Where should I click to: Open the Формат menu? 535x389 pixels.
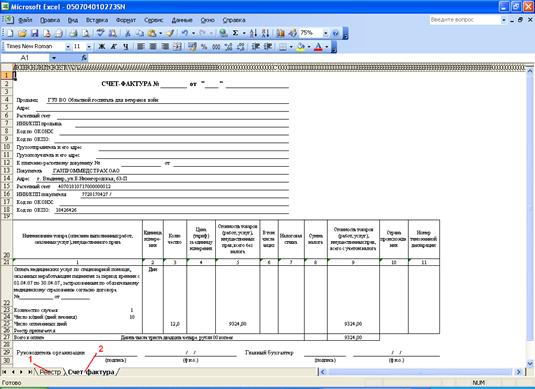[126, 20]
